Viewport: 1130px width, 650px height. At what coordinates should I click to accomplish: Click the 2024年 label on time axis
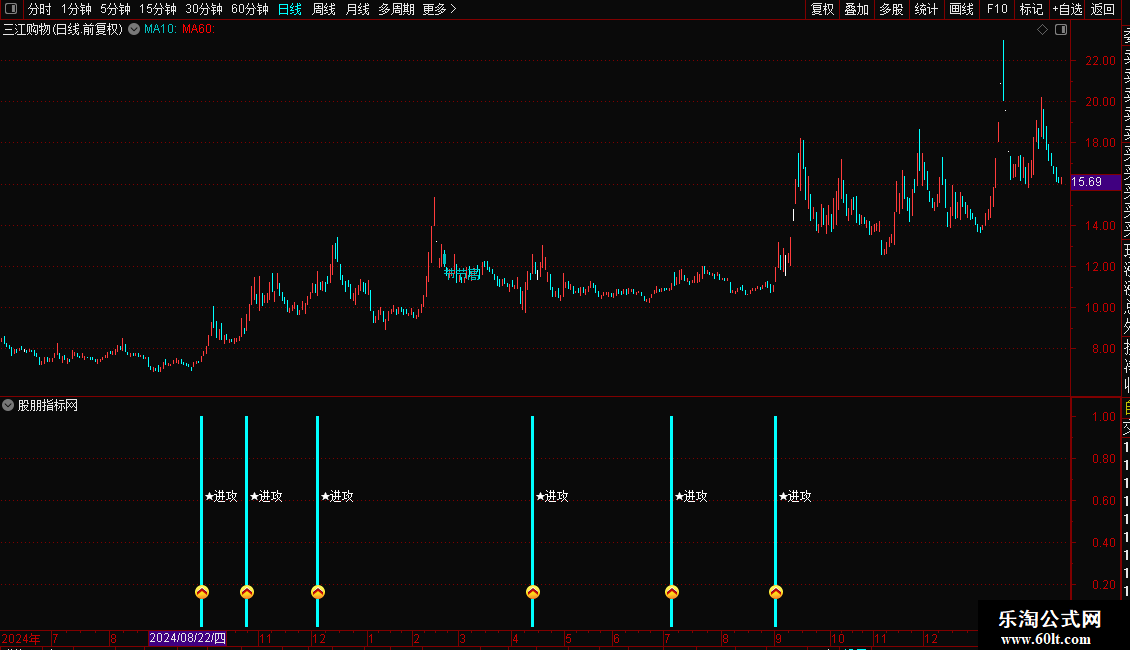(x=21, y=638)
